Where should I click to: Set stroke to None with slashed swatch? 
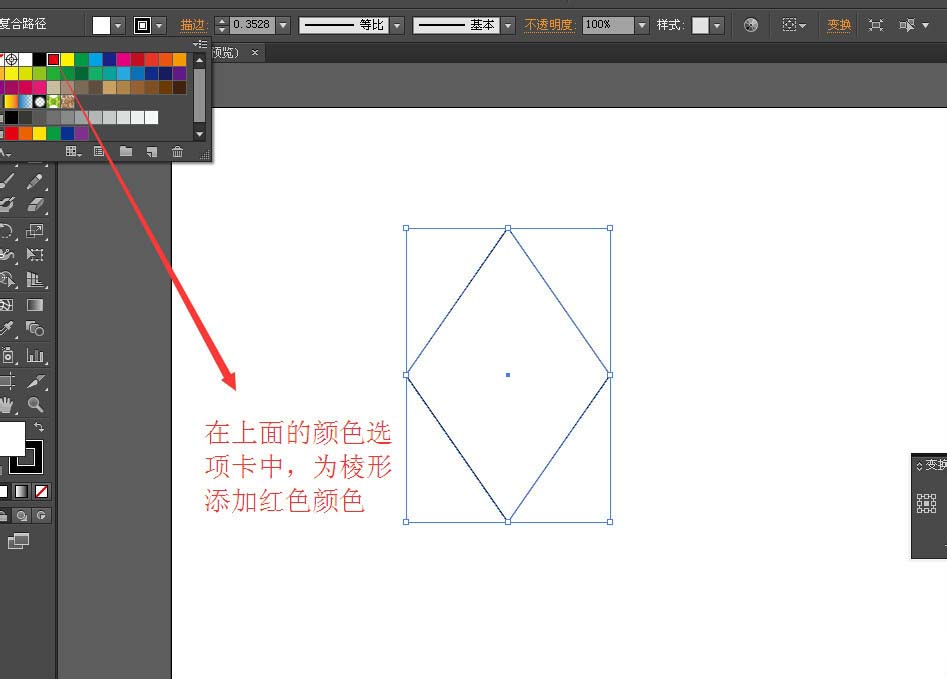point(41,491)
